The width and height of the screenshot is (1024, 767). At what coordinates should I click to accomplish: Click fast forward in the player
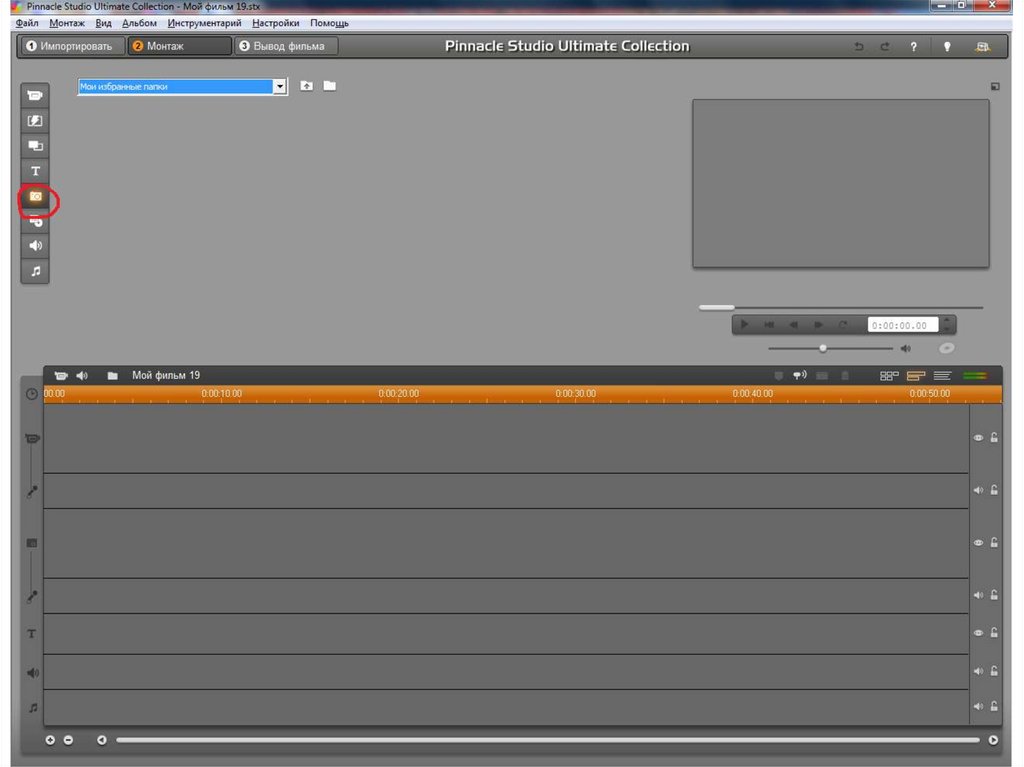(x=818, y=325)
